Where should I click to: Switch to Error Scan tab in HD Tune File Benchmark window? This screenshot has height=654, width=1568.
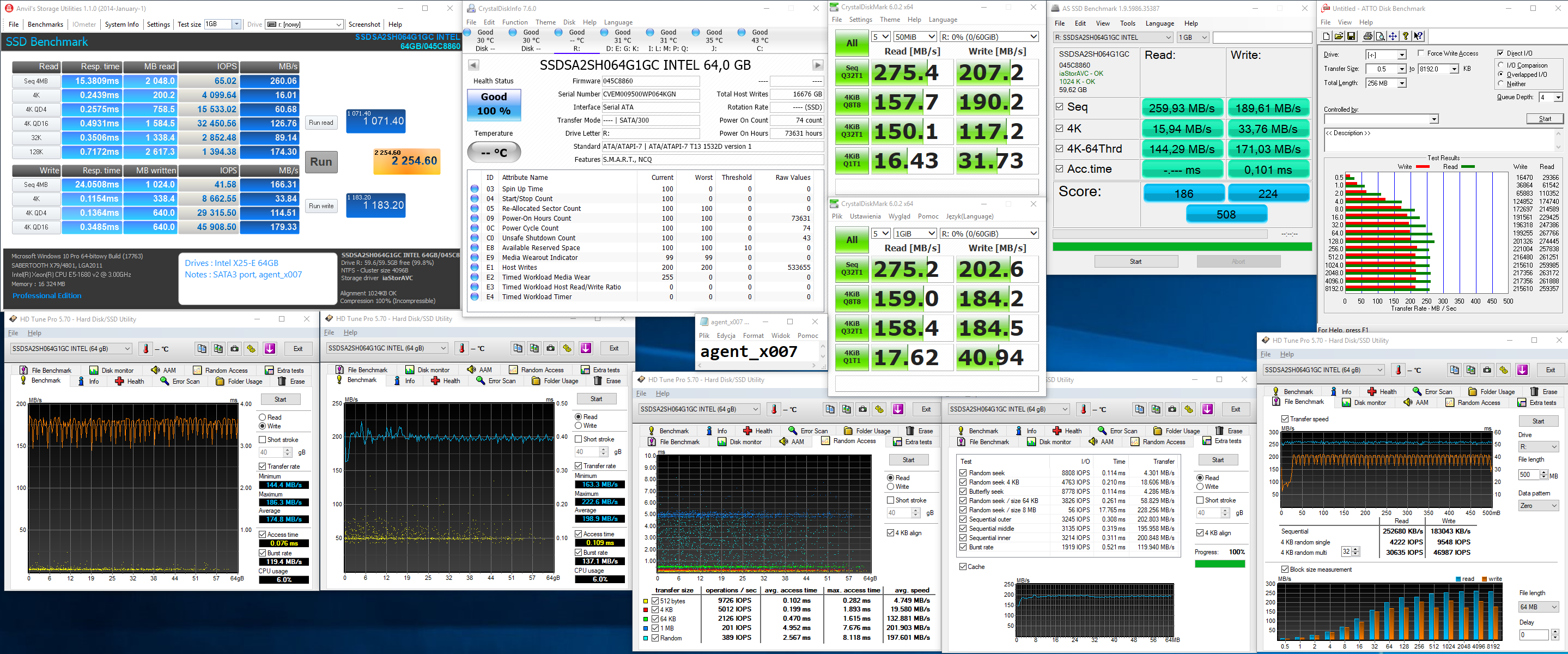(x=1432, y=391)
